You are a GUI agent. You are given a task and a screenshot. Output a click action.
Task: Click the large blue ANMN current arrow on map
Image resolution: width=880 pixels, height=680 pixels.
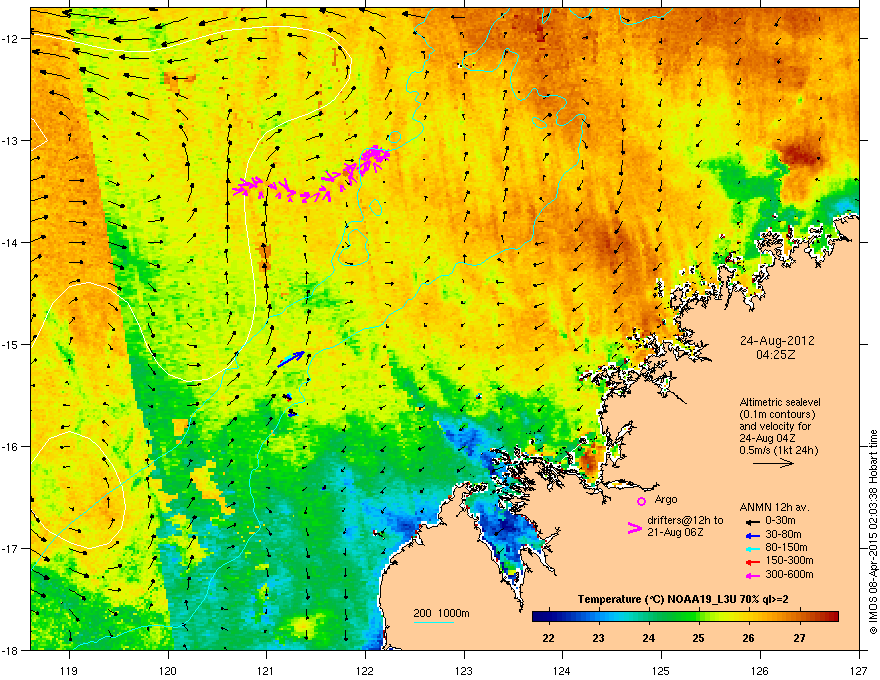point(291,359)
